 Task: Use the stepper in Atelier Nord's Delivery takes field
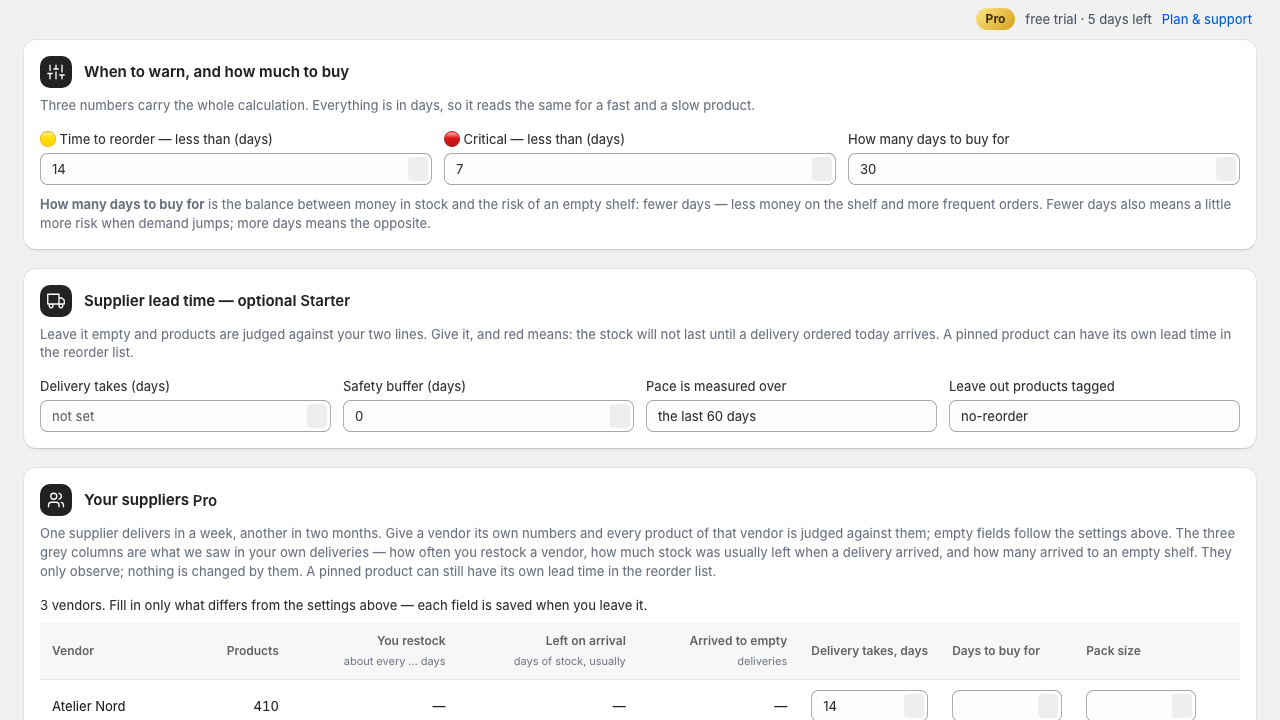click(x=914, y=706)
